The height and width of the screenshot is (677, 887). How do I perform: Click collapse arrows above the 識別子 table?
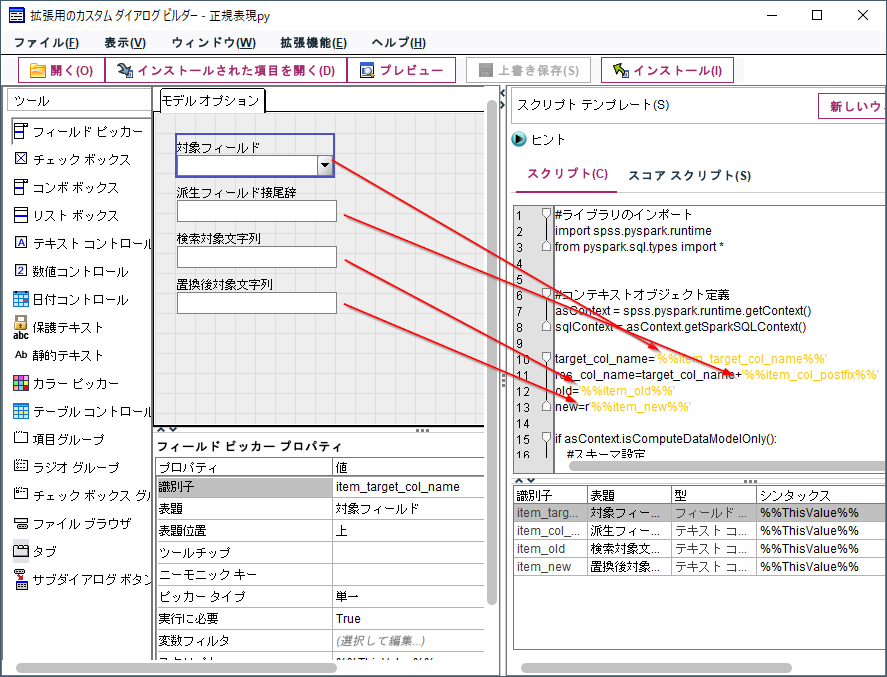(x=524, y=481)
